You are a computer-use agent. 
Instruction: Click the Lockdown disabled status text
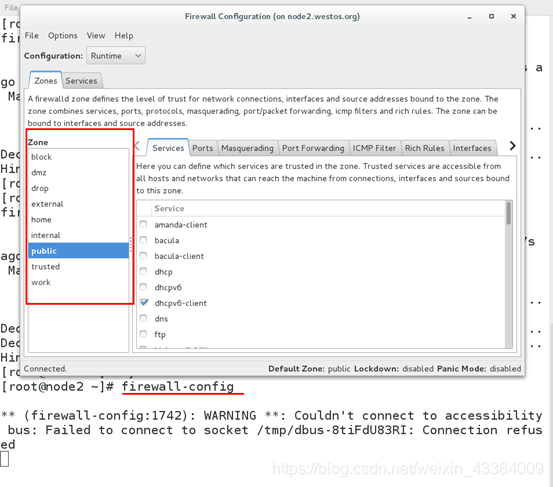394,369
